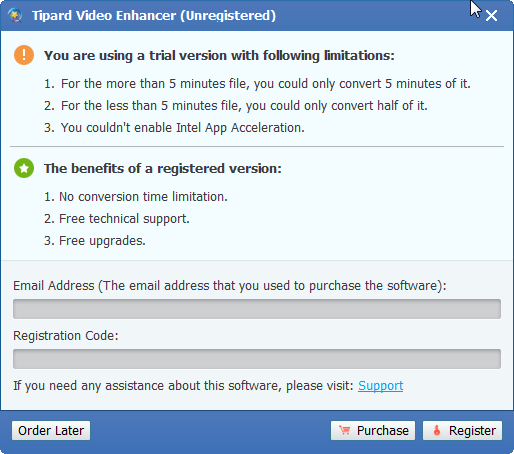The height and width of the screenshot is (454, 514).
Task: Open the Support link
Action: coord(380,386)
